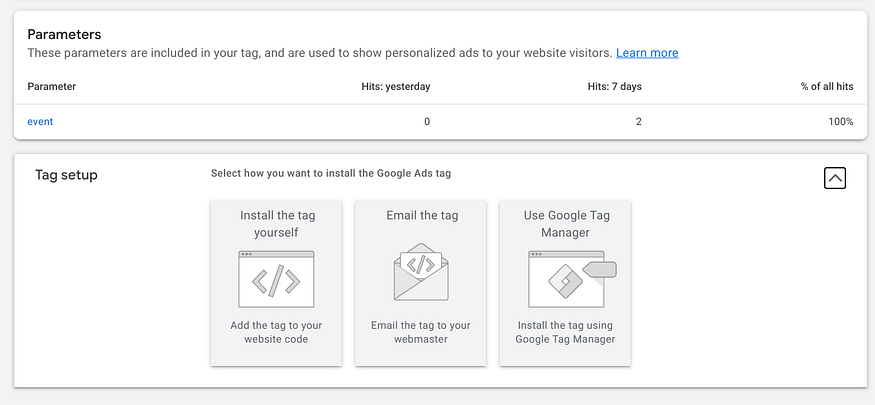Sort by Hits: yesterday column
The image size is (875, 405).
pyautogui.click(x=396, y=86)
